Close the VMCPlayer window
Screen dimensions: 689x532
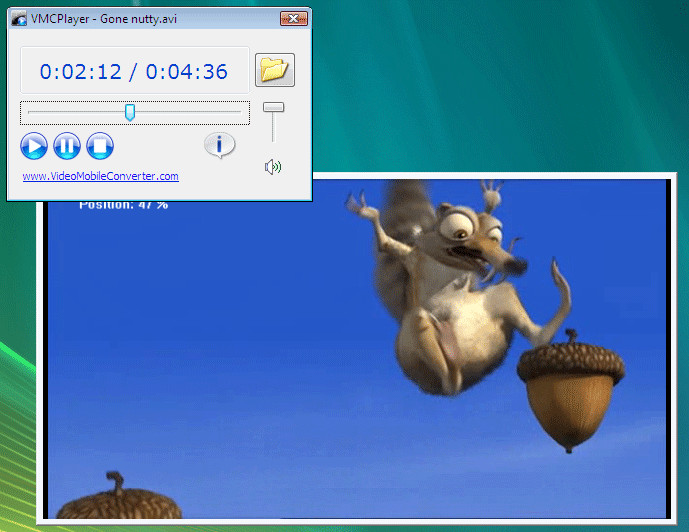pos(294,18)
